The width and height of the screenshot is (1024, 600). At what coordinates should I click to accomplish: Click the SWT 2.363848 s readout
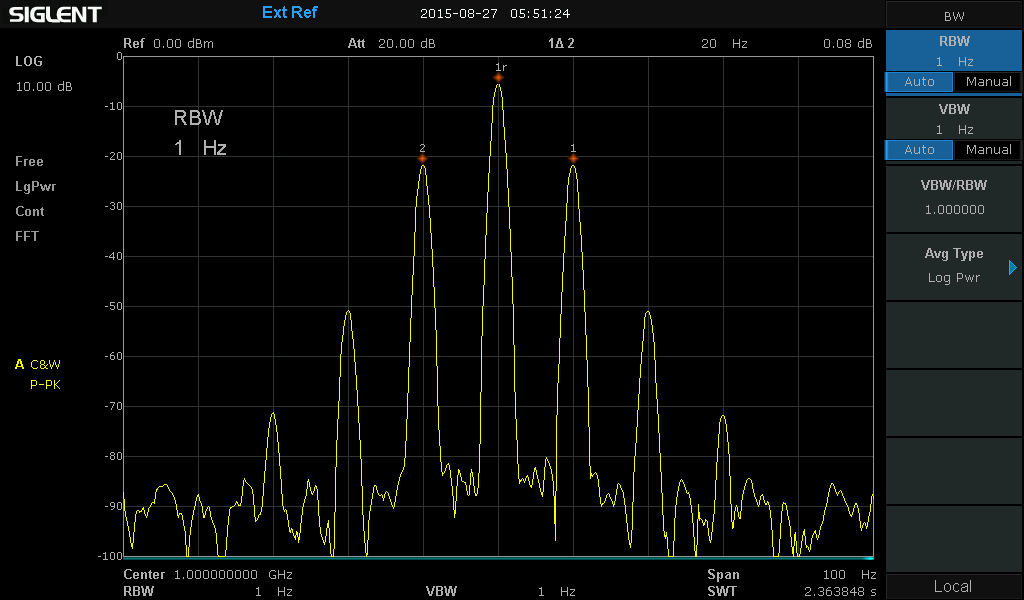click(x=792, y=592)
